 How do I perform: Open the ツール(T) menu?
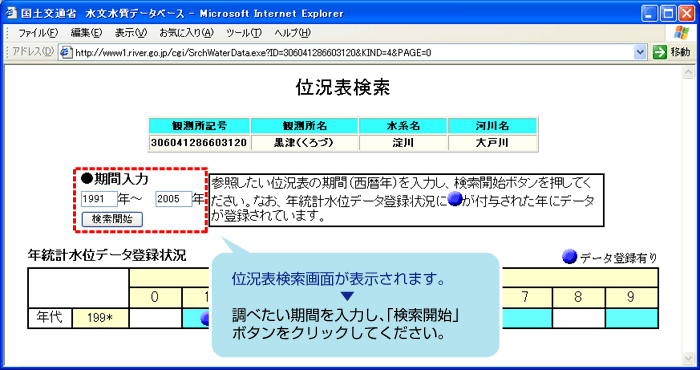tap(244, 33)
